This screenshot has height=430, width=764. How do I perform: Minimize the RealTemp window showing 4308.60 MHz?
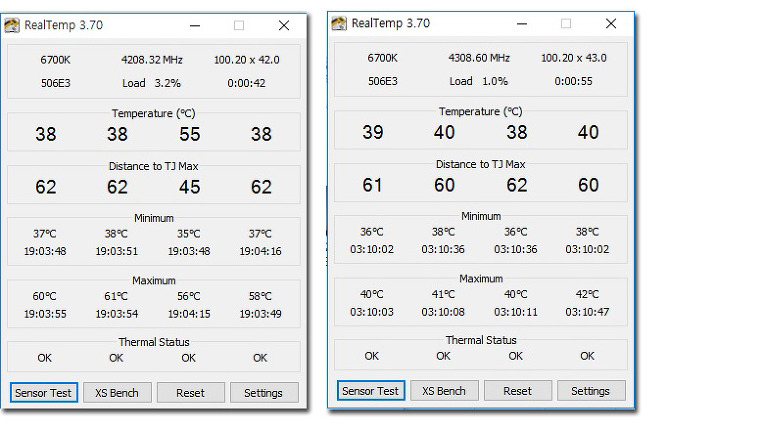tap(522, 23)
